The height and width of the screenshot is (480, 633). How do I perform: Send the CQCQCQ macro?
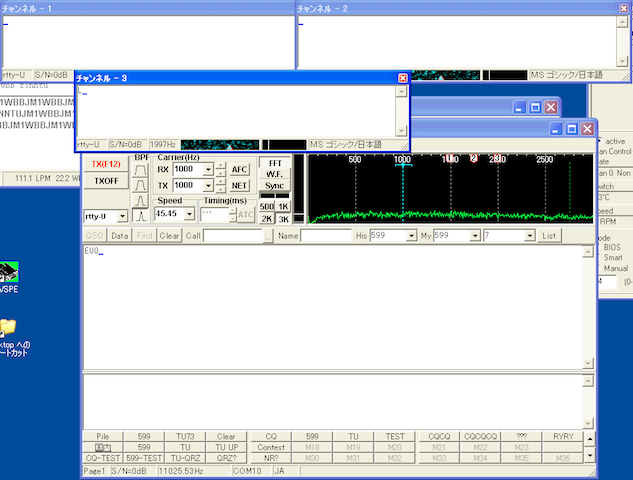pos(480,436)
